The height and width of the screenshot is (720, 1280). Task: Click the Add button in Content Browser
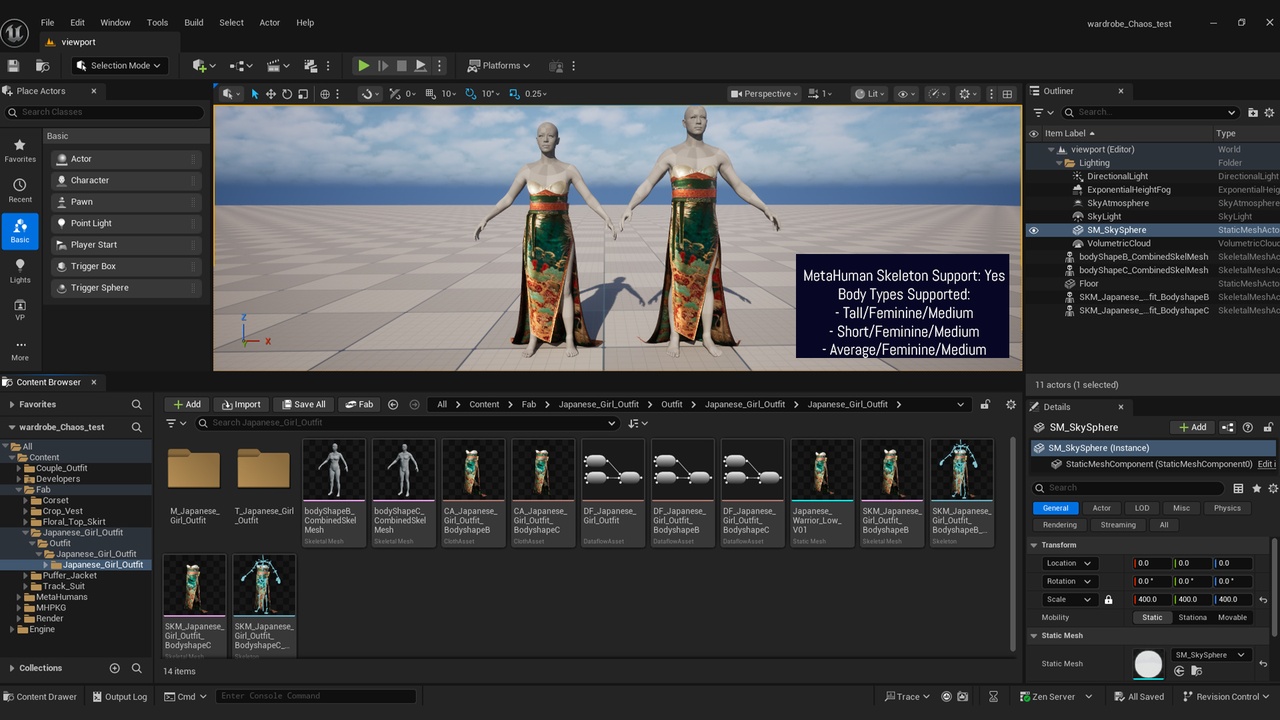[x=187, y=404]
